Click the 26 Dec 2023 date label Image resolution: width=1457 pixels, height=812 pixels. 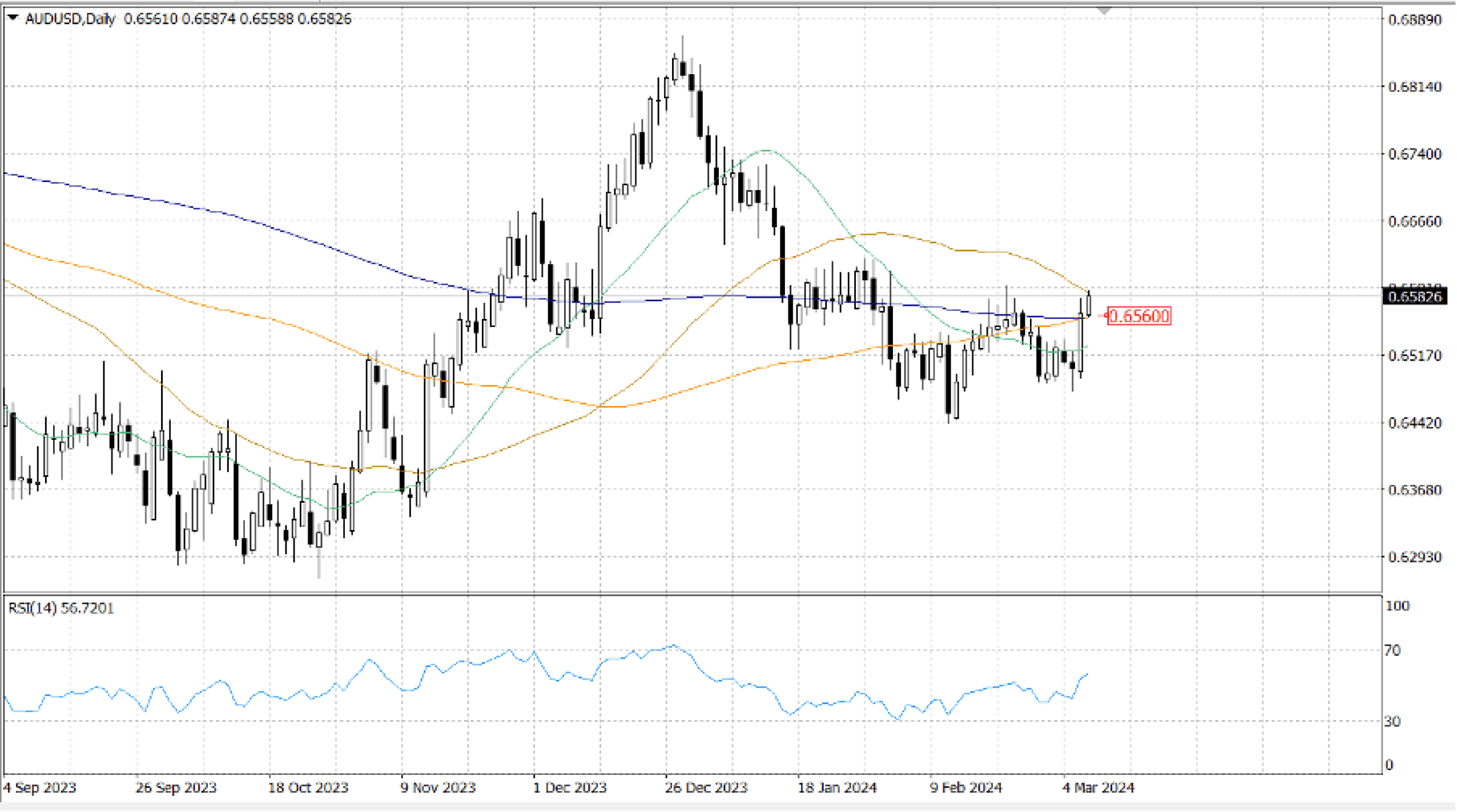(706, 788)
